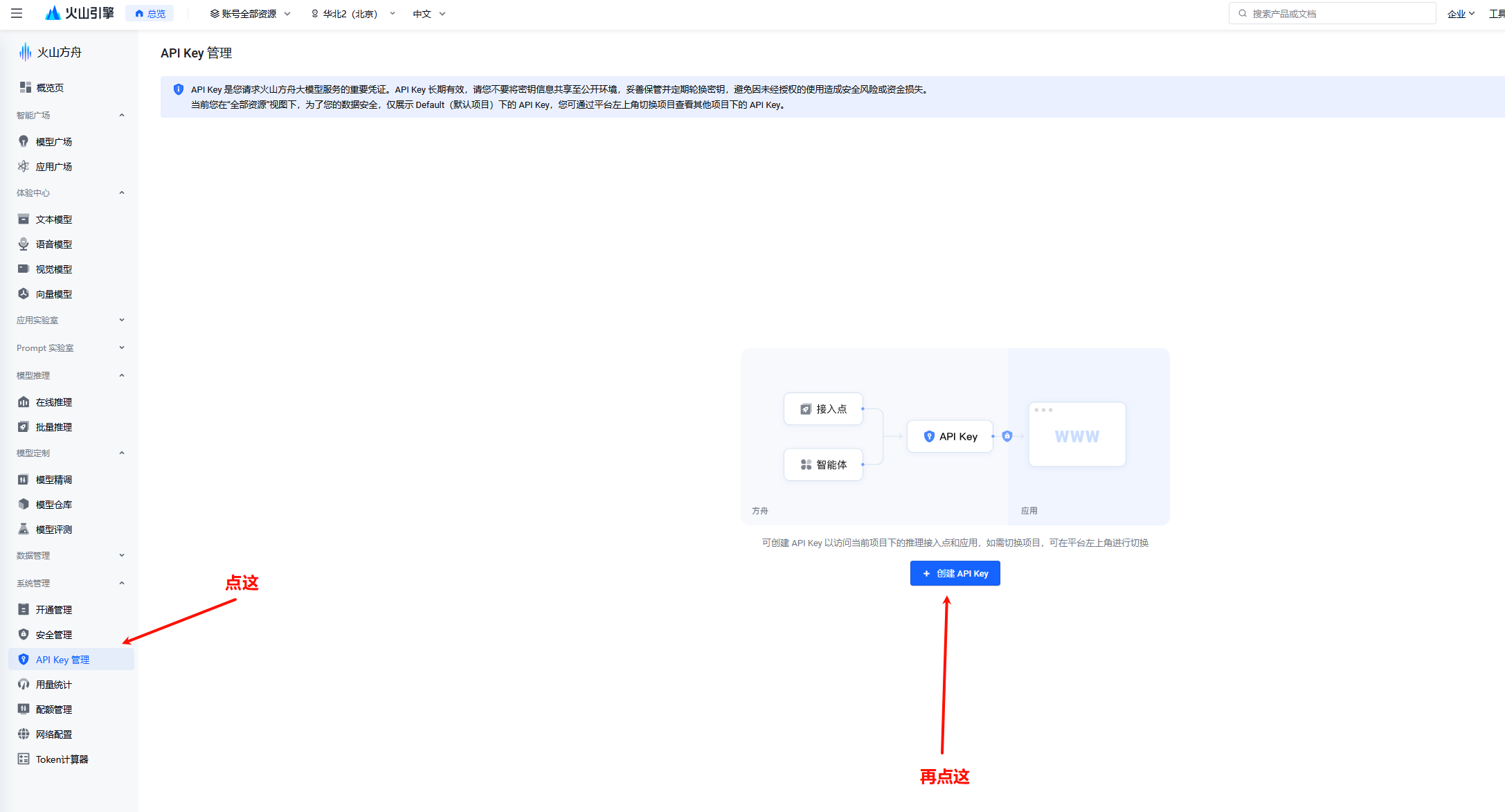The height and width of the screenshot is (812, 1505).
Task: Click the 火山方舟 product logo
Action: (x=50, y=52)
